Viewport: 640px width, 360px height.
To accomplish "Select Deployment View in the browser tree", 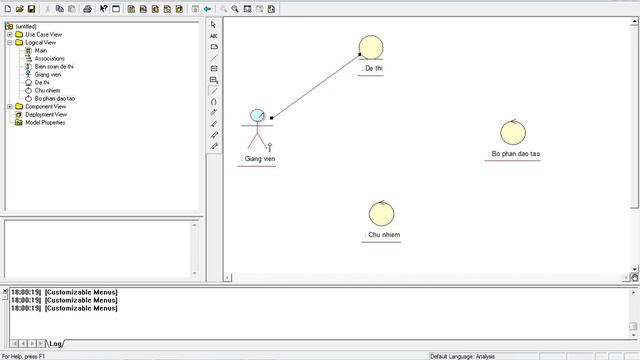I will coord(46,115).
